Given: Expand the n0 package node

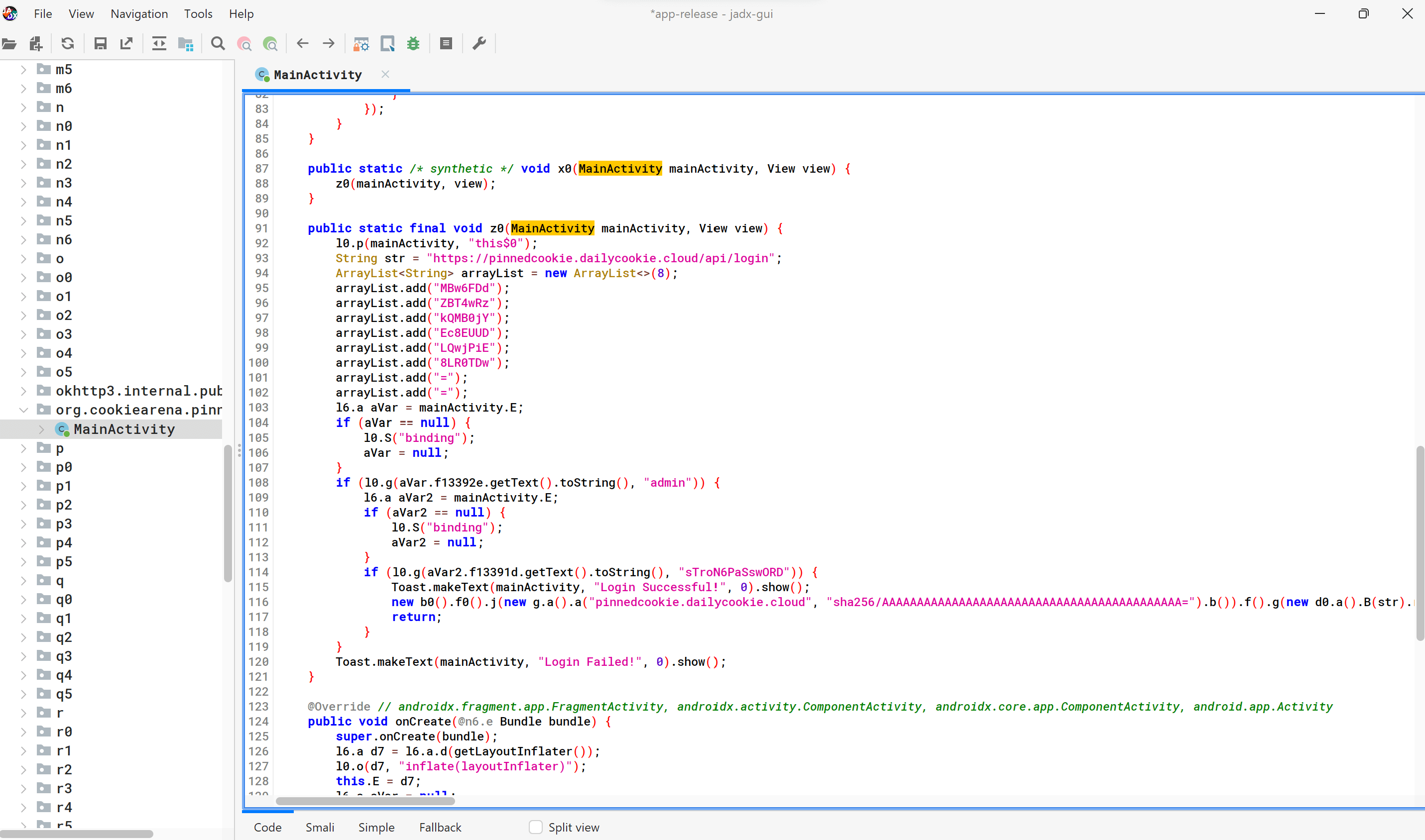Looking at the screenshot, I should (x=23, y=126).
